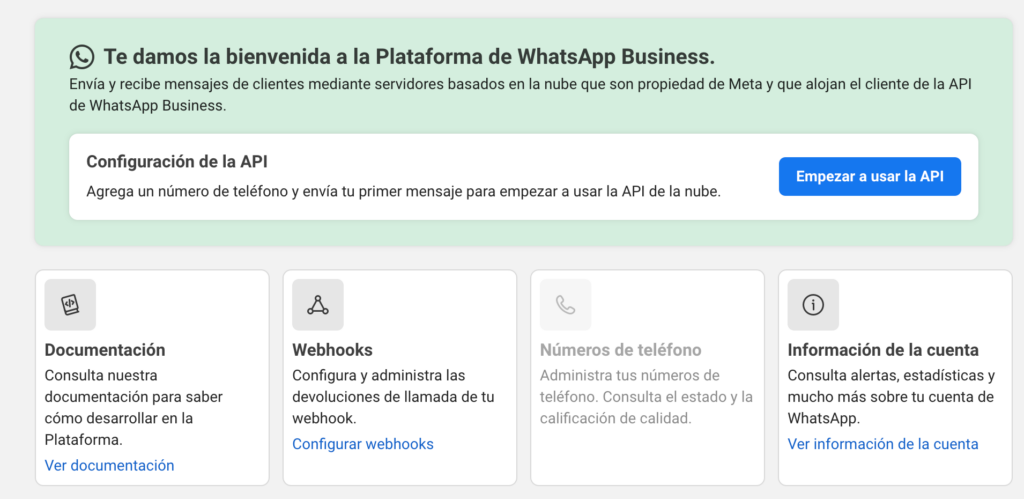Click the phone handset icon
Image resolution: width=1024 pixels, height=499 pixels.
pyautogui.click(x=565, y=305)
